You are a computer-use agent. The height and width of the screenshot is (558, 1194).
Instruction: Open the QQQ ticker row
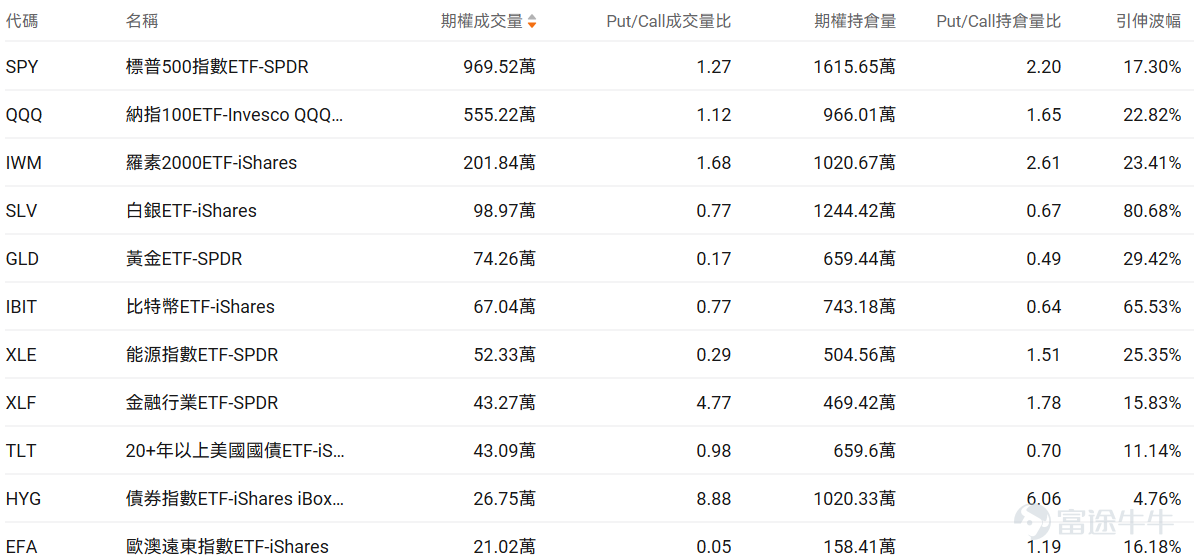coord(597,115)
